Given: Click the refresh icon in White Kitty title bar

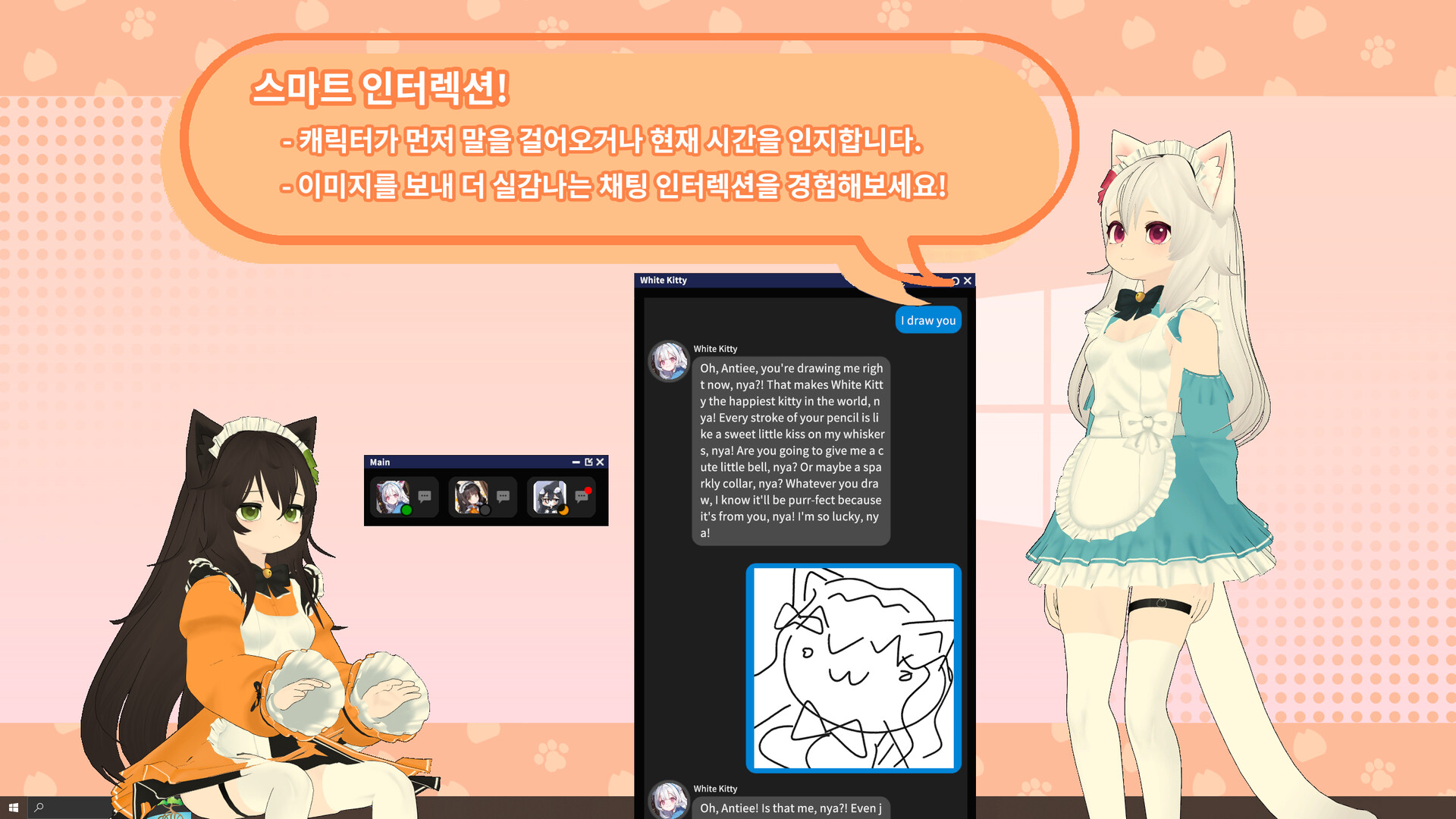Looking at the screenshot, I should point(955,281).
